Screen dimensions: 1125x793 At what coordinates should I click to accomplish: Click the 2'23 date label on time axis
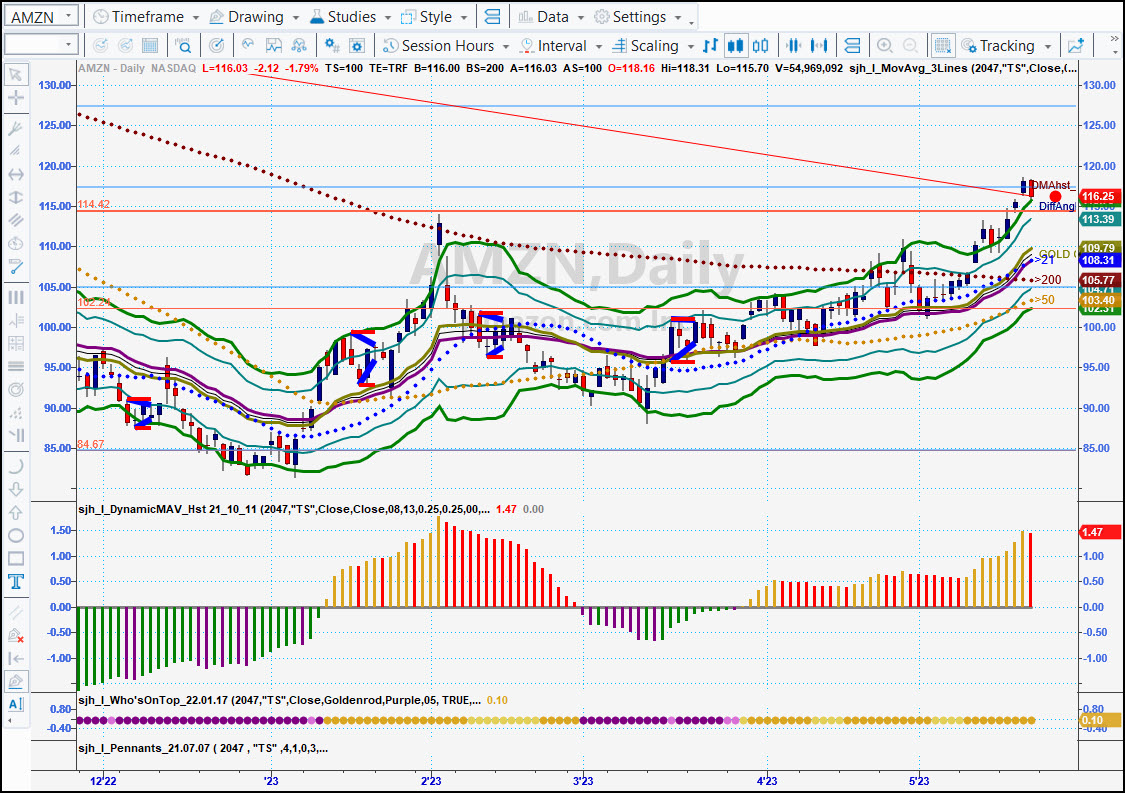click(431, 781)
